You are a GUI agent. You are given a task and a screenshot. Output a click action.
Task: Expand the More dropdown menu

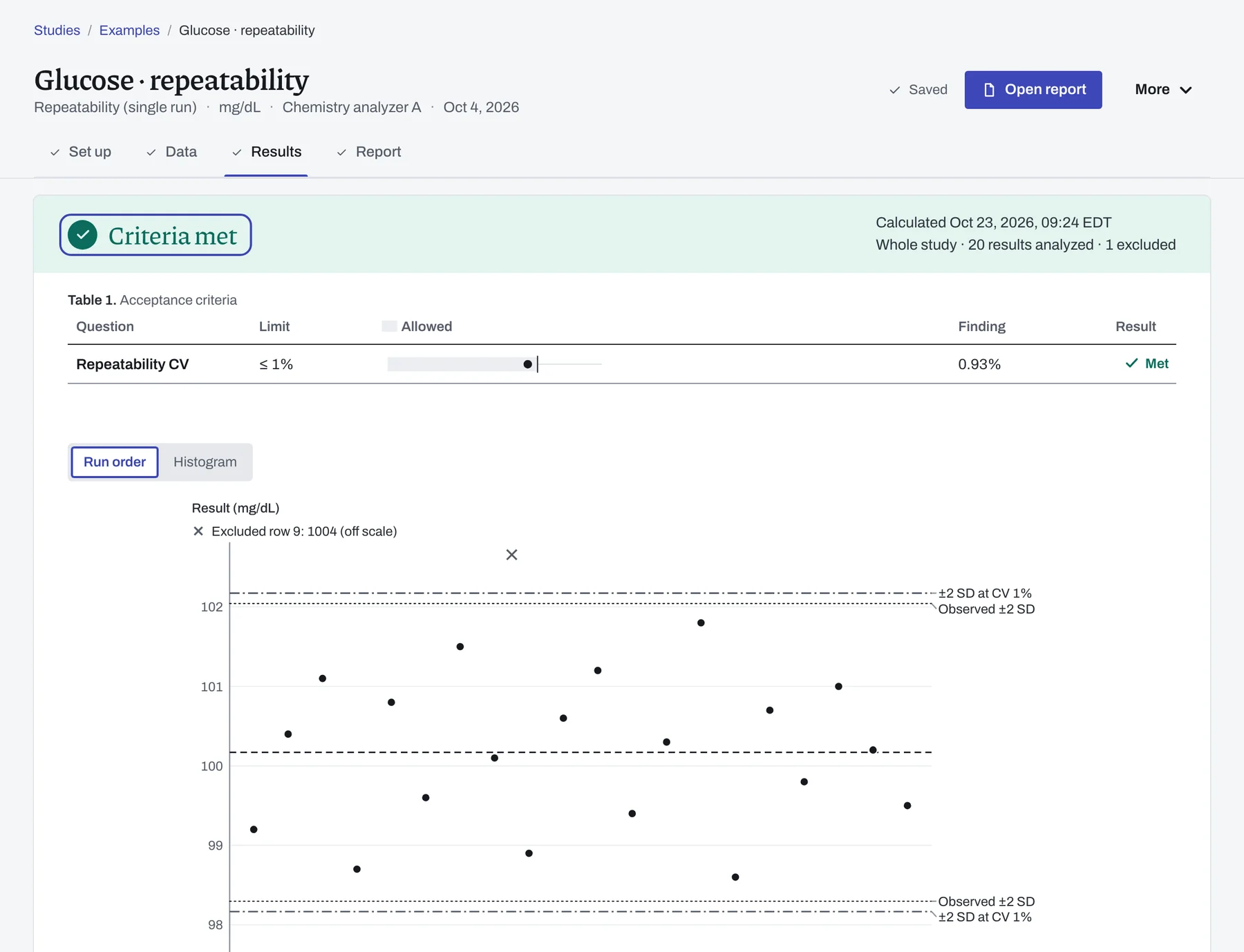click(x=1163, y=90)
